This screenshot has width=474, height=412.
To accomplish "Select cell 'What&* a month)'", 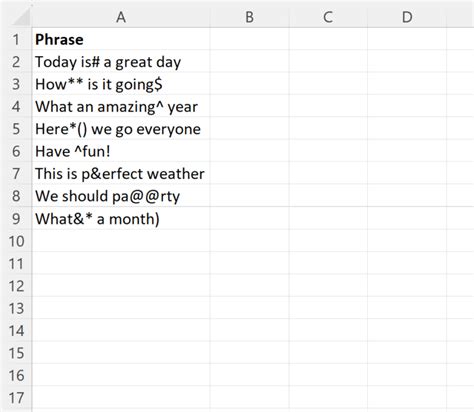I will [121, 218].
